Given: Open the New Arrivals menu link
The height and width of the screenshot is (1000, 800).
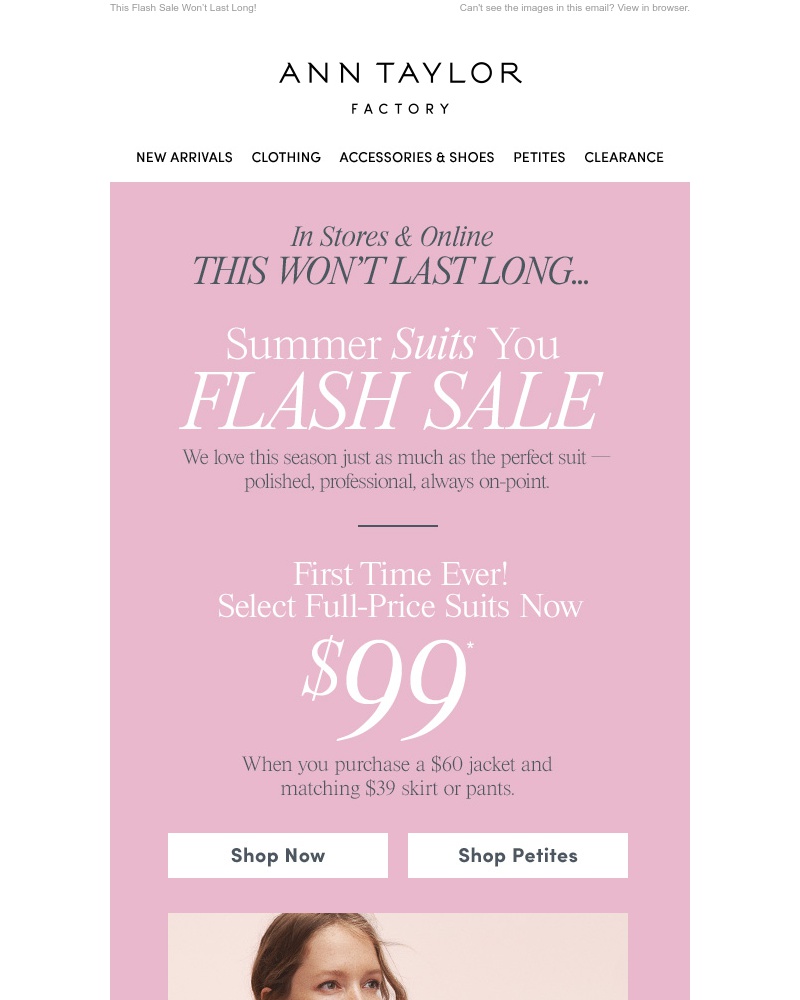Looking at the screenshot, I should (x=184, y=157).
